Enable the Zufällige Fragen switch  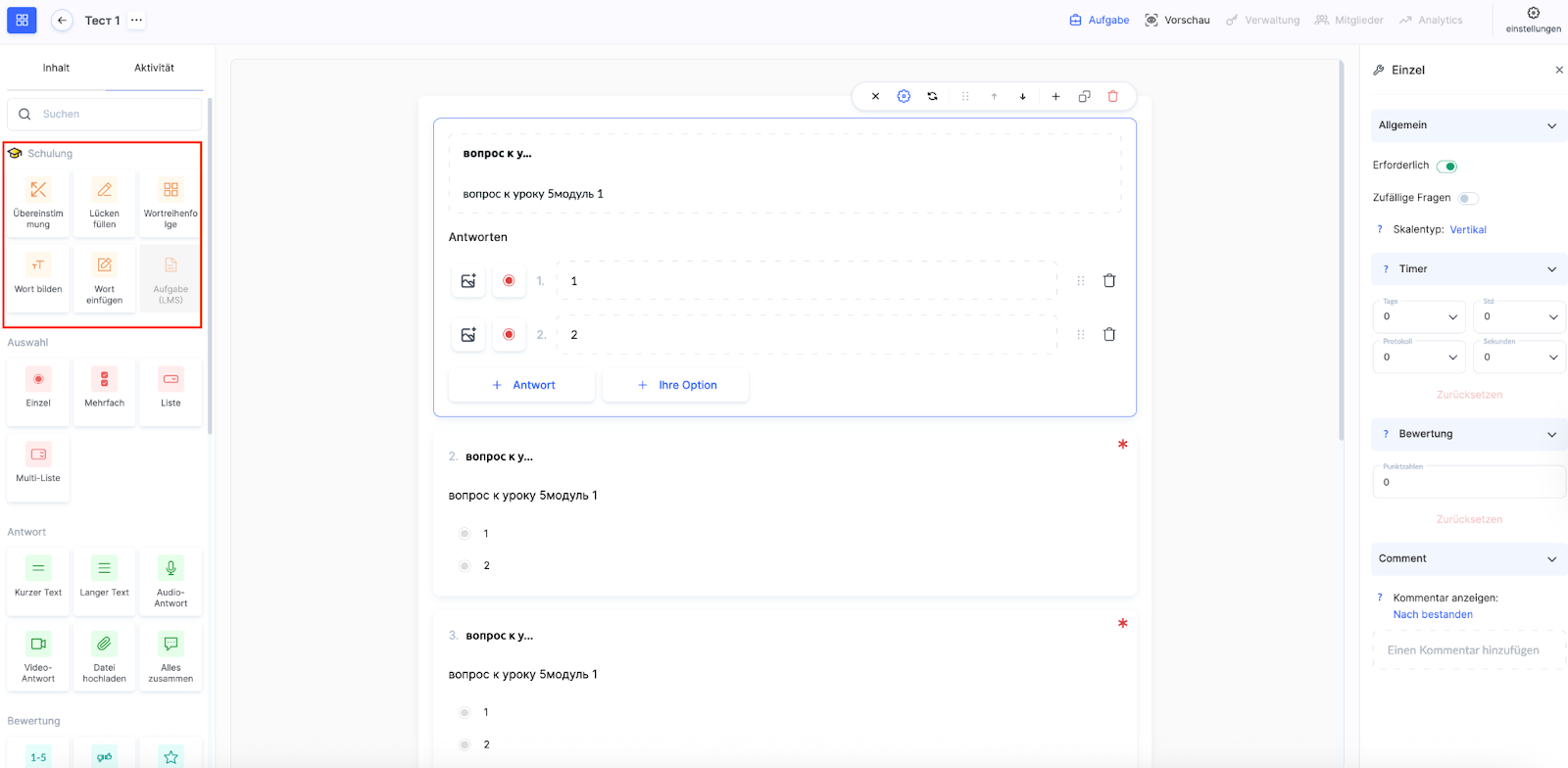coord(1467,199)
